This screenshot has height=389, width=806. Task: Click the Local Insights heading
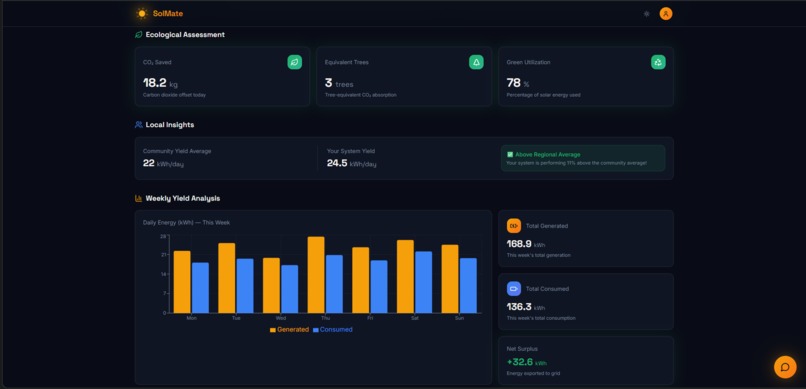click(x=170, y=125)
